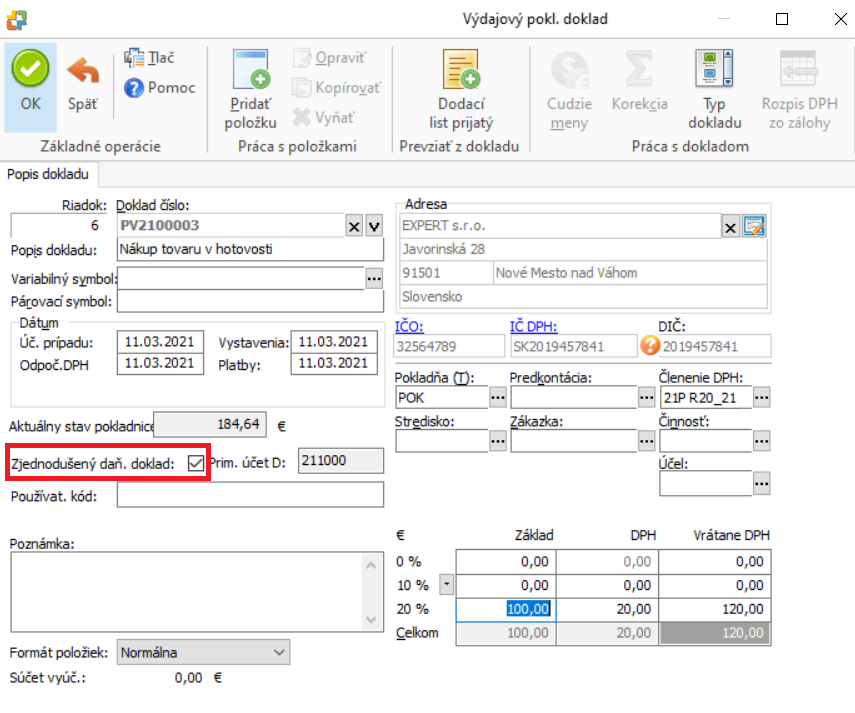Click Rozpis DPH zo zálohy
The height and width of the screenshot is (713, 855).
(799, 89)
